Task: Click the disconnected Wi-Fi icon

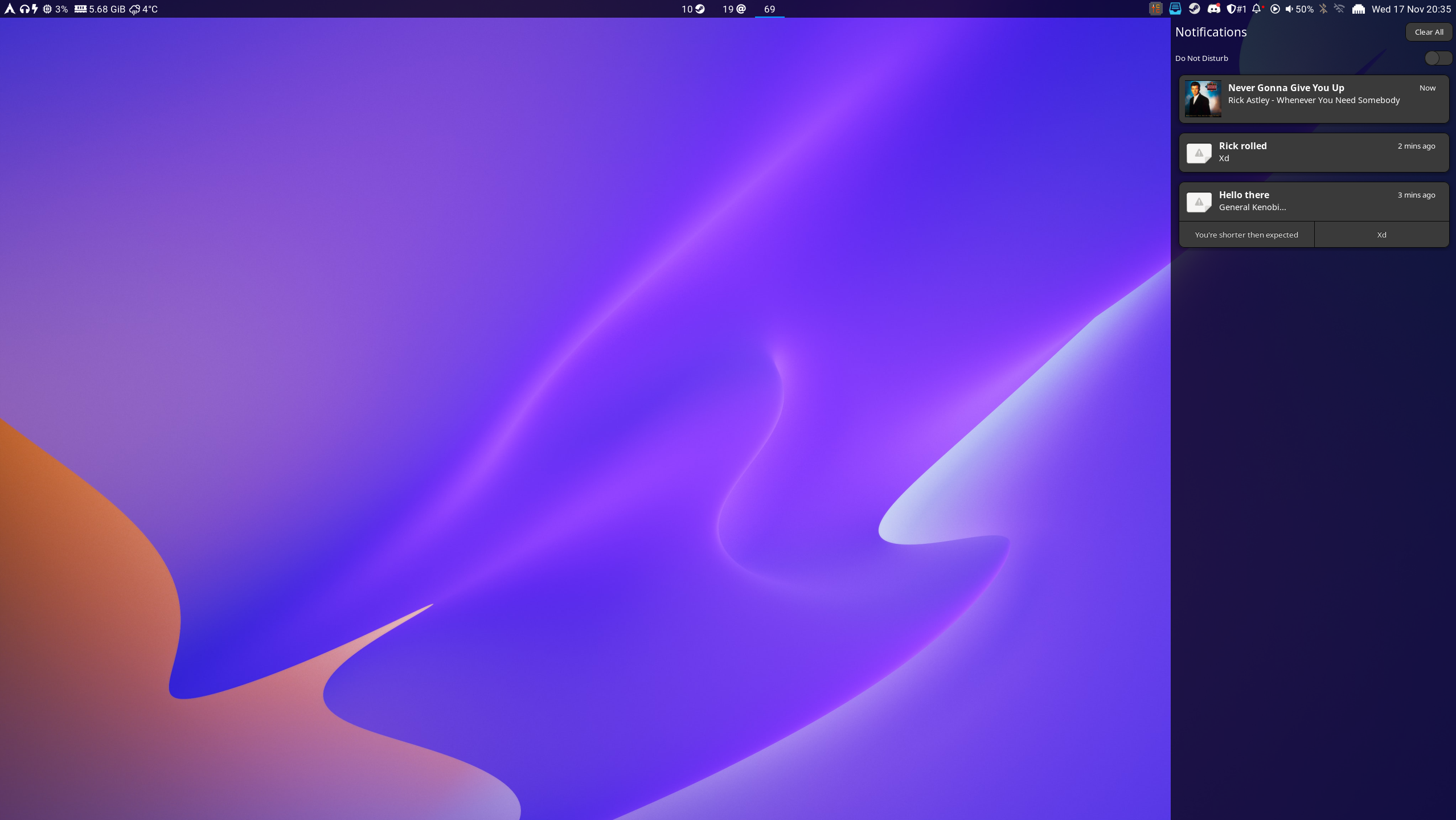Action: (x=1339, y=9)
